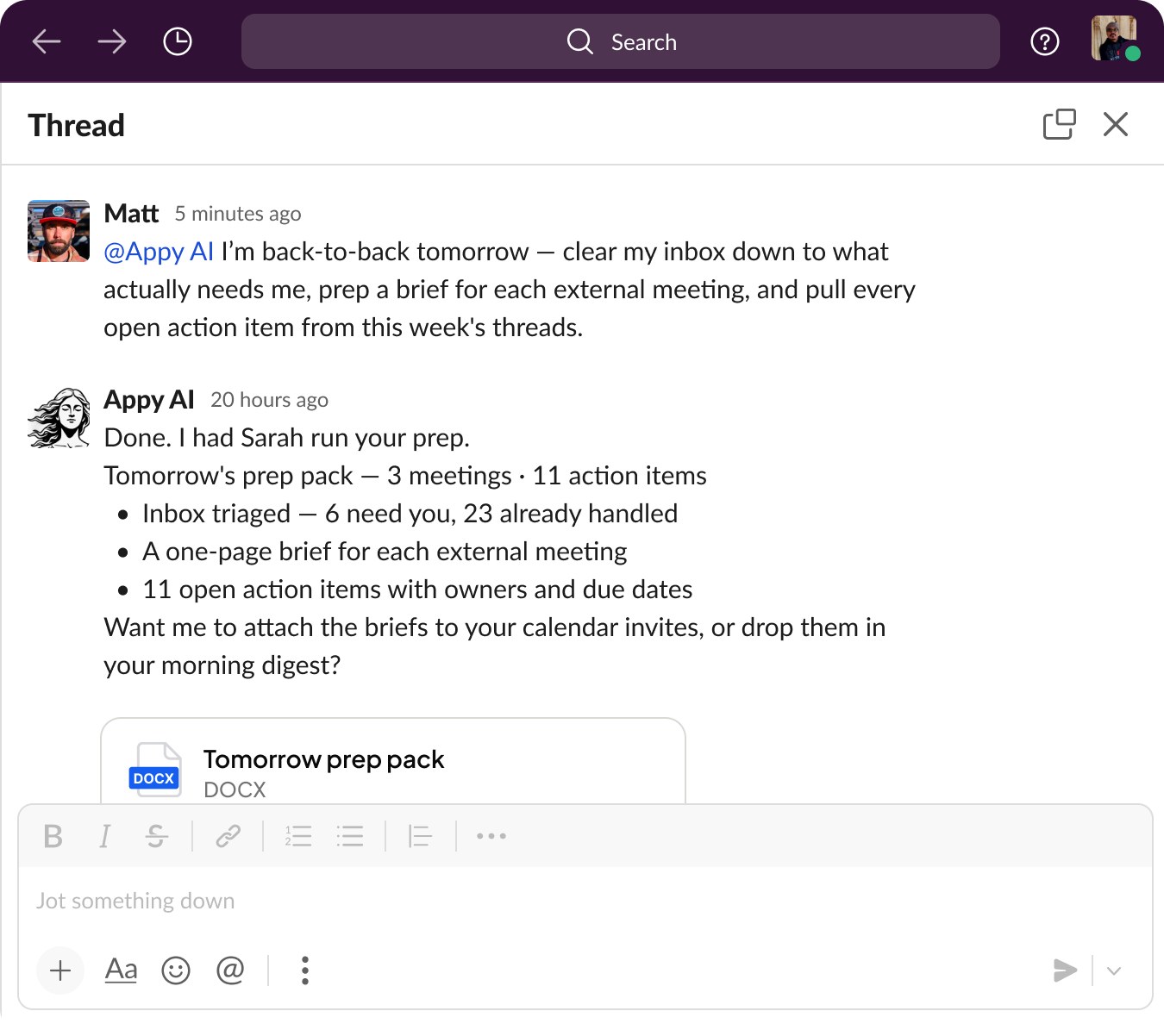This screenshot has height=1036, width=1164.
Task: Click '11 open action items with owners and due dates'
Action: coord(417,590)
